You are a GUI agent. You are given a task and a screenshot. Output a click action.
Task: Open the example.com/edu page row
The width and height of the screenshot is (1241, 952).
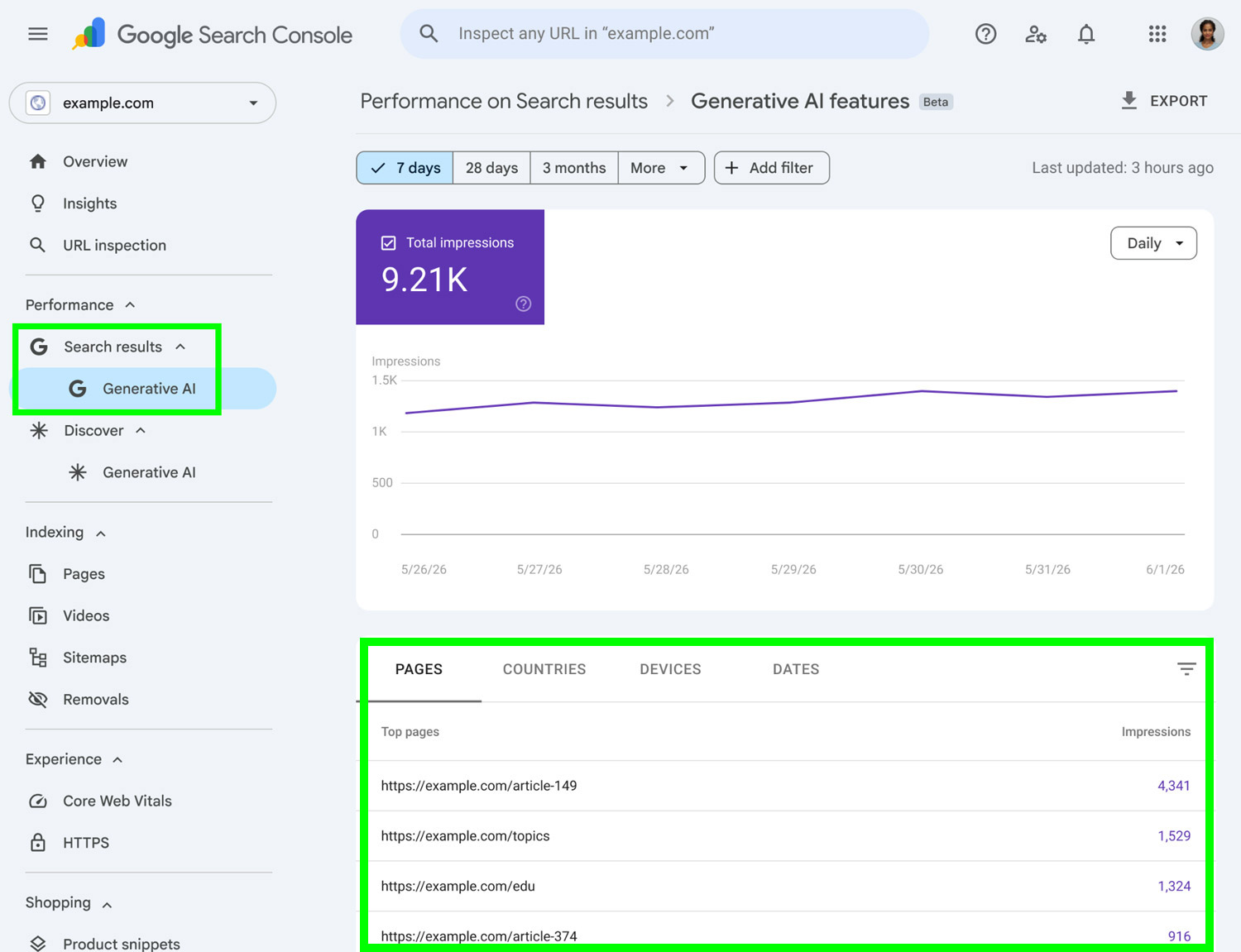click(x=785, y=887)
